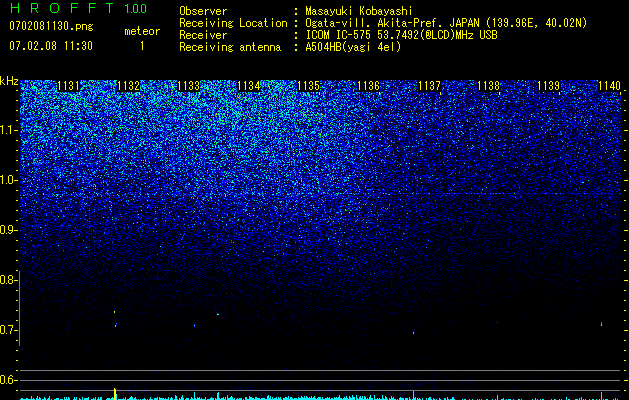
Task: Click the 1133 time marker
Action: click(x=188, y=86)
